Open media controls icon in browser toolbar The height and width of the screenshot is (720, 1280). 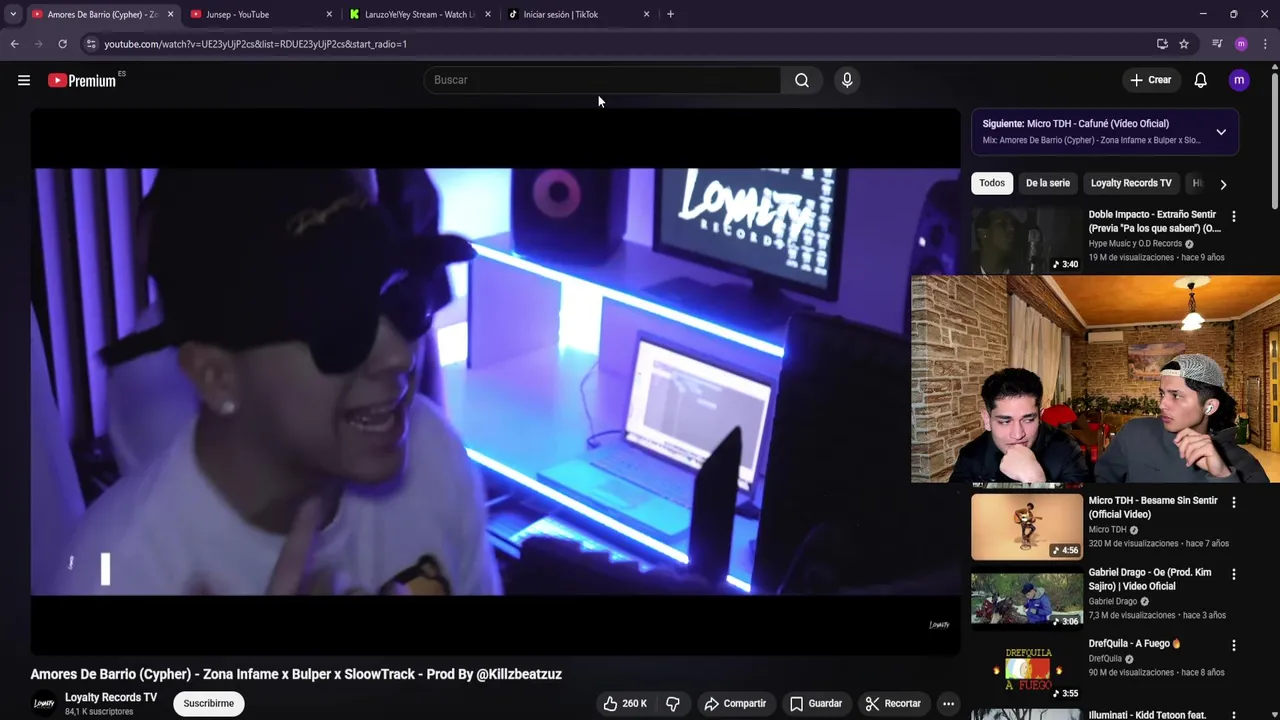(x=1217, y=44)
